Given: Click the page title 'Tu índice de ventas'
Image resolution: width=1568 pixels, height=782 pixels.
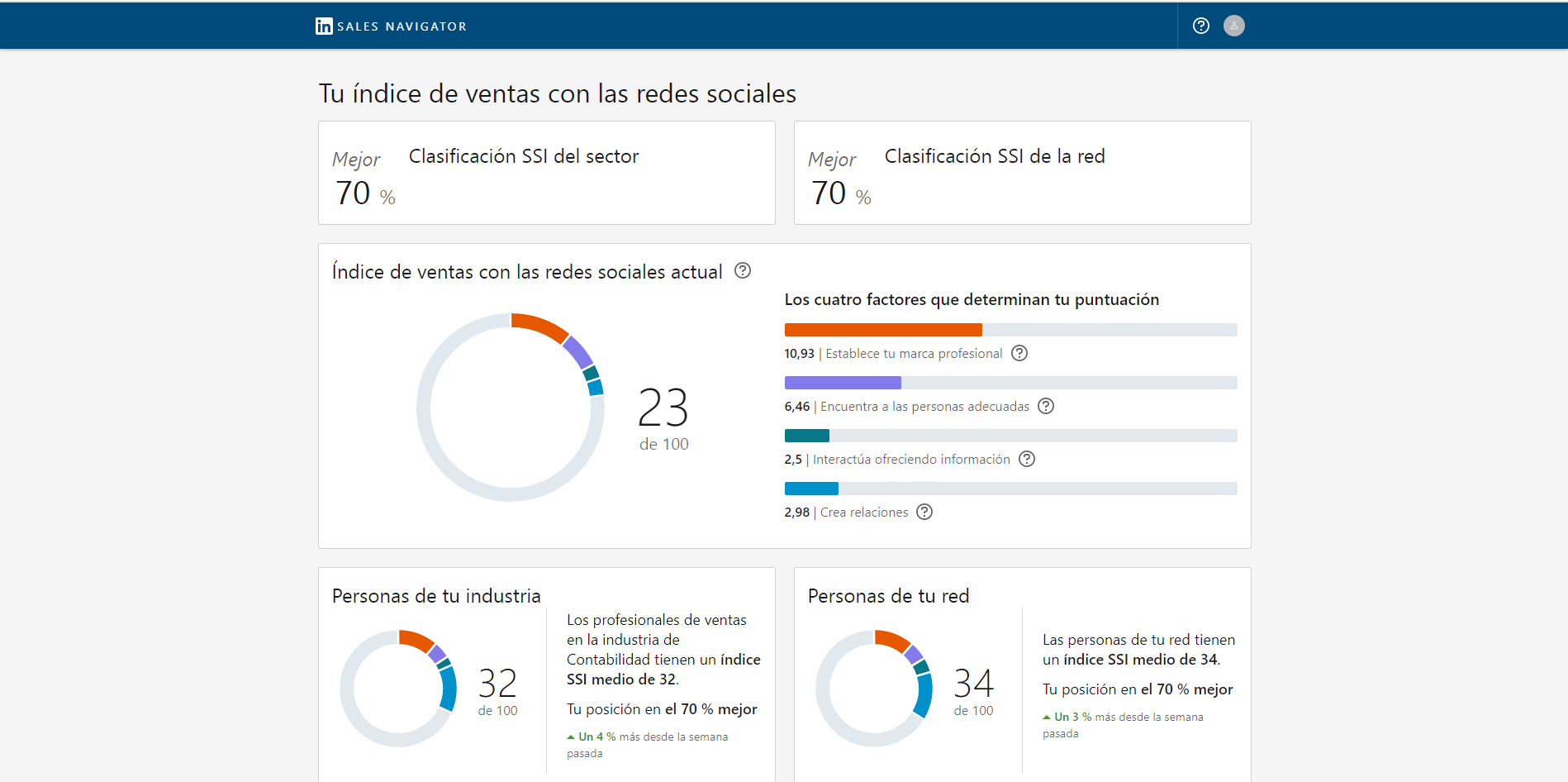Looking at the screenshot, I should pyautogui.click(x=558, y=93).
